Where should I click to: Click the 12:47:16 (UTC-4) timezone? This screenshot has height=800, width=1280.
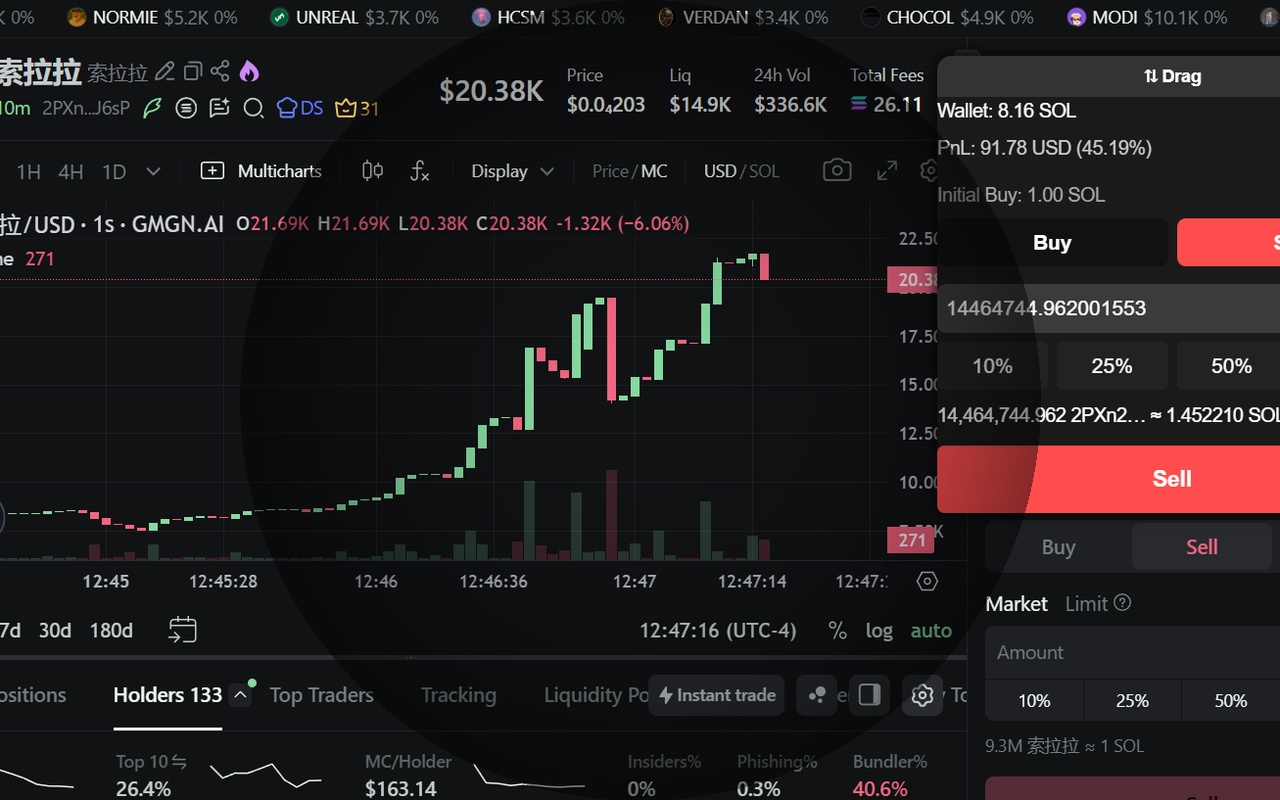(718, 630)
